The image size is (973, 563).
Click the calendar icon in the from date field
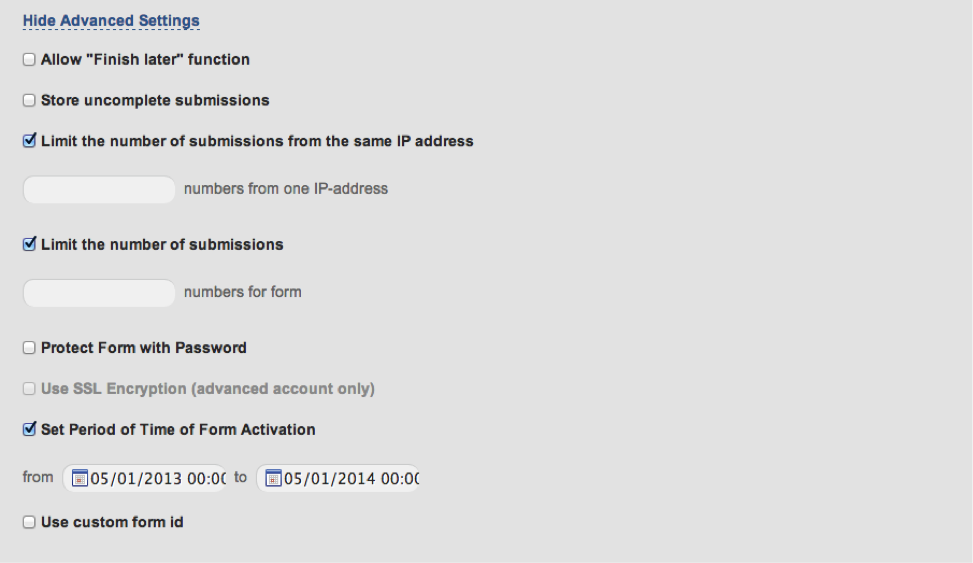(81, 478)
